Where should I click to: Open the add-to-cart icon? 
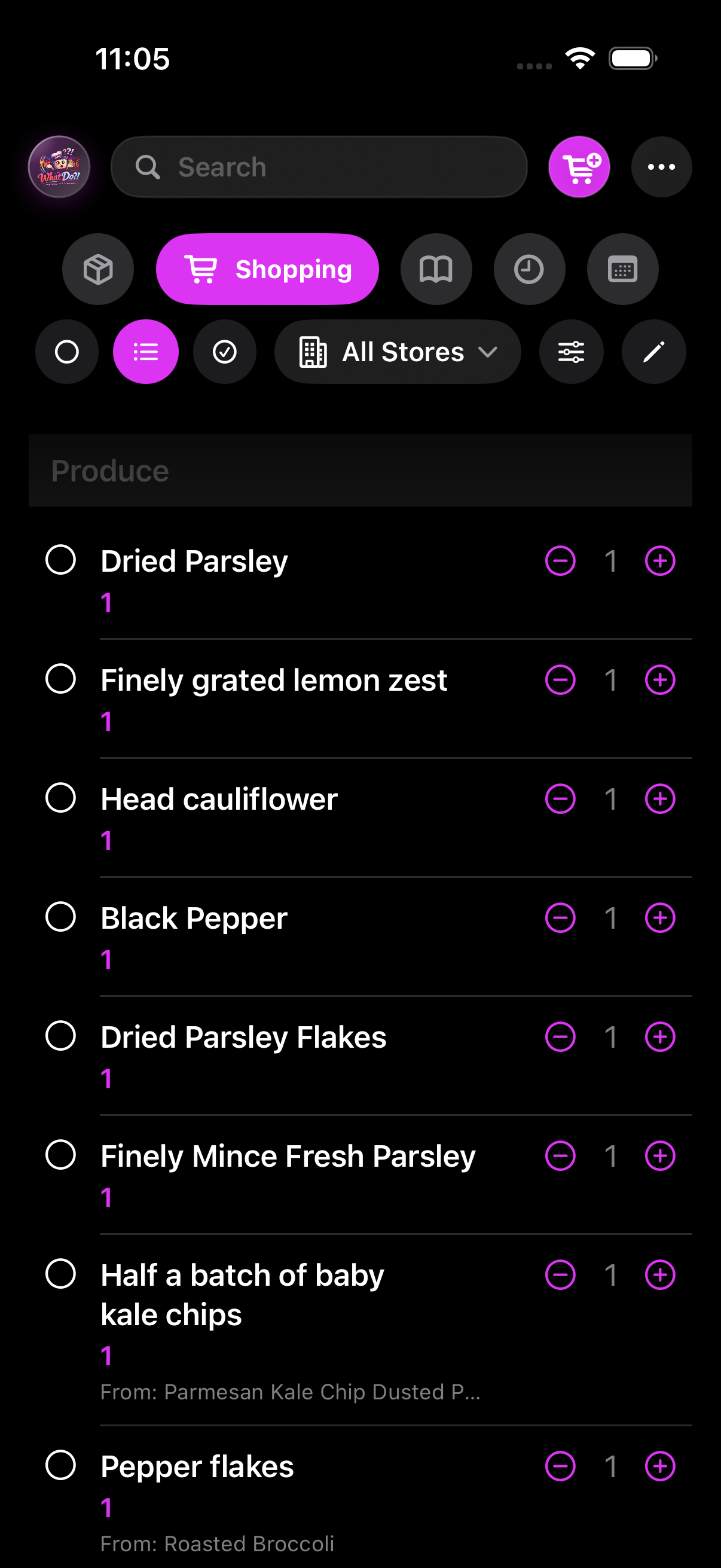[579, 166]
